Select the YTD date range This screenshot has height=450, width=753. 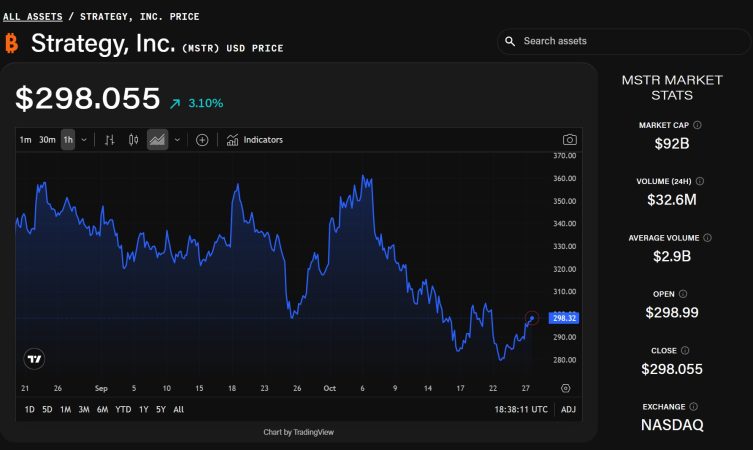click(123, 409)
